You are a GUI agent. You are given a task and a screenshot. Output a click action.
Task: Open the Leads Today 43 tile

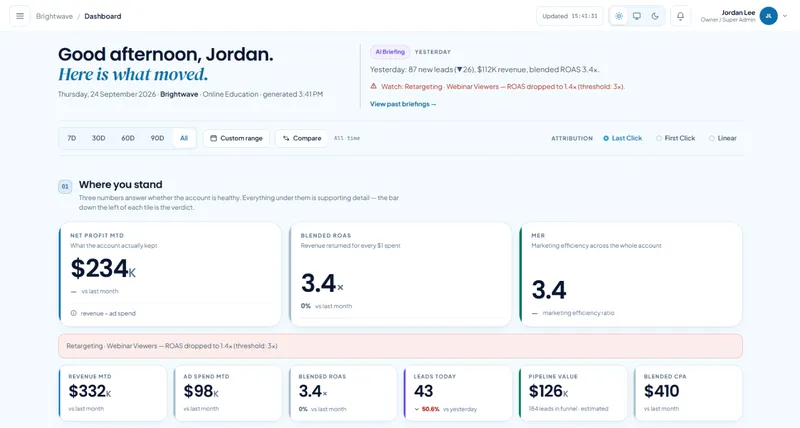458,393
